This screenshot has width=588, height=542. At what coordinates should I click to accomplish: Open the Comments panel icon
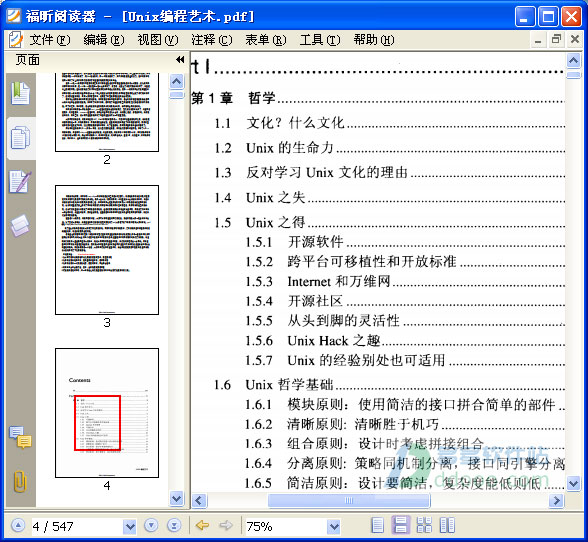[20, 437]
